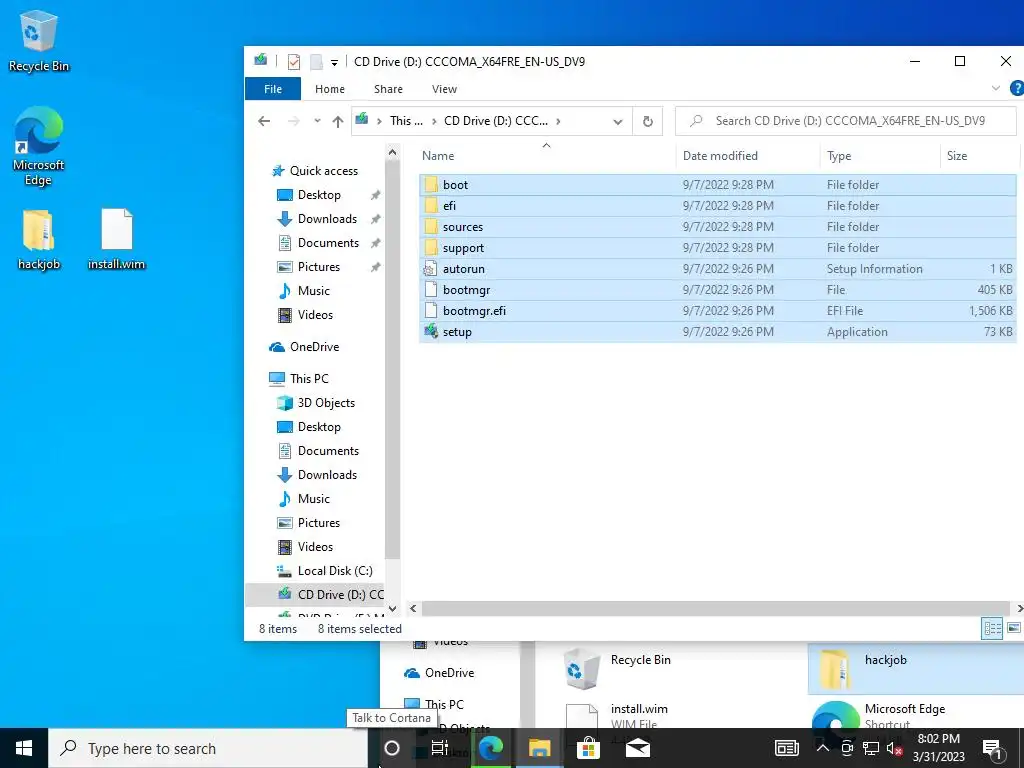This screenshot has height=768, width=1024.
Task: Select the sources folder
Action: [x=718, y=227]
